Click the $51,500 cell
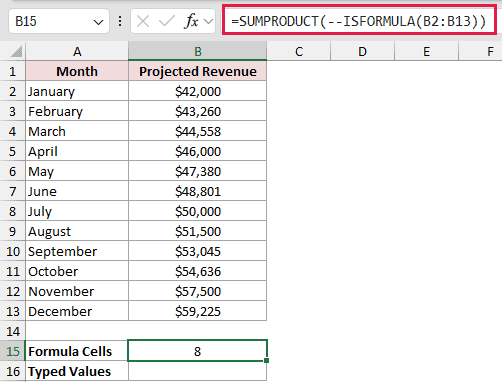 click(x=198, y=231)
